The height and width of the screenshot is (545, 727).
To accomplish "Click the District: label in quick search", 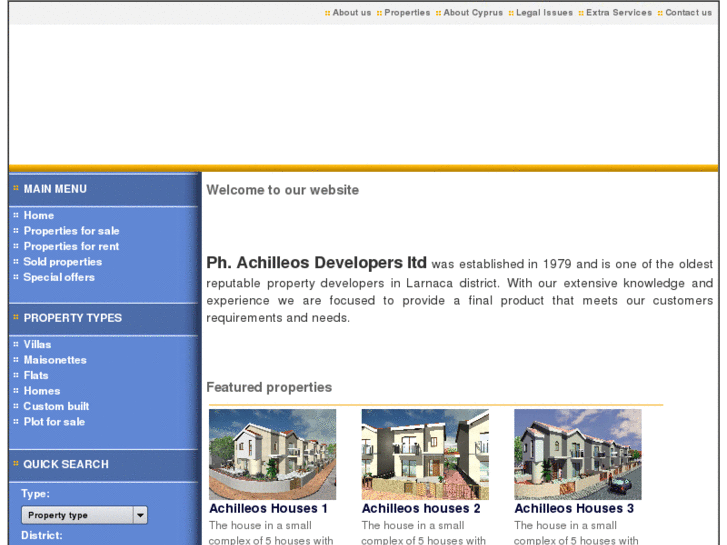I will (x=42, y=535).
